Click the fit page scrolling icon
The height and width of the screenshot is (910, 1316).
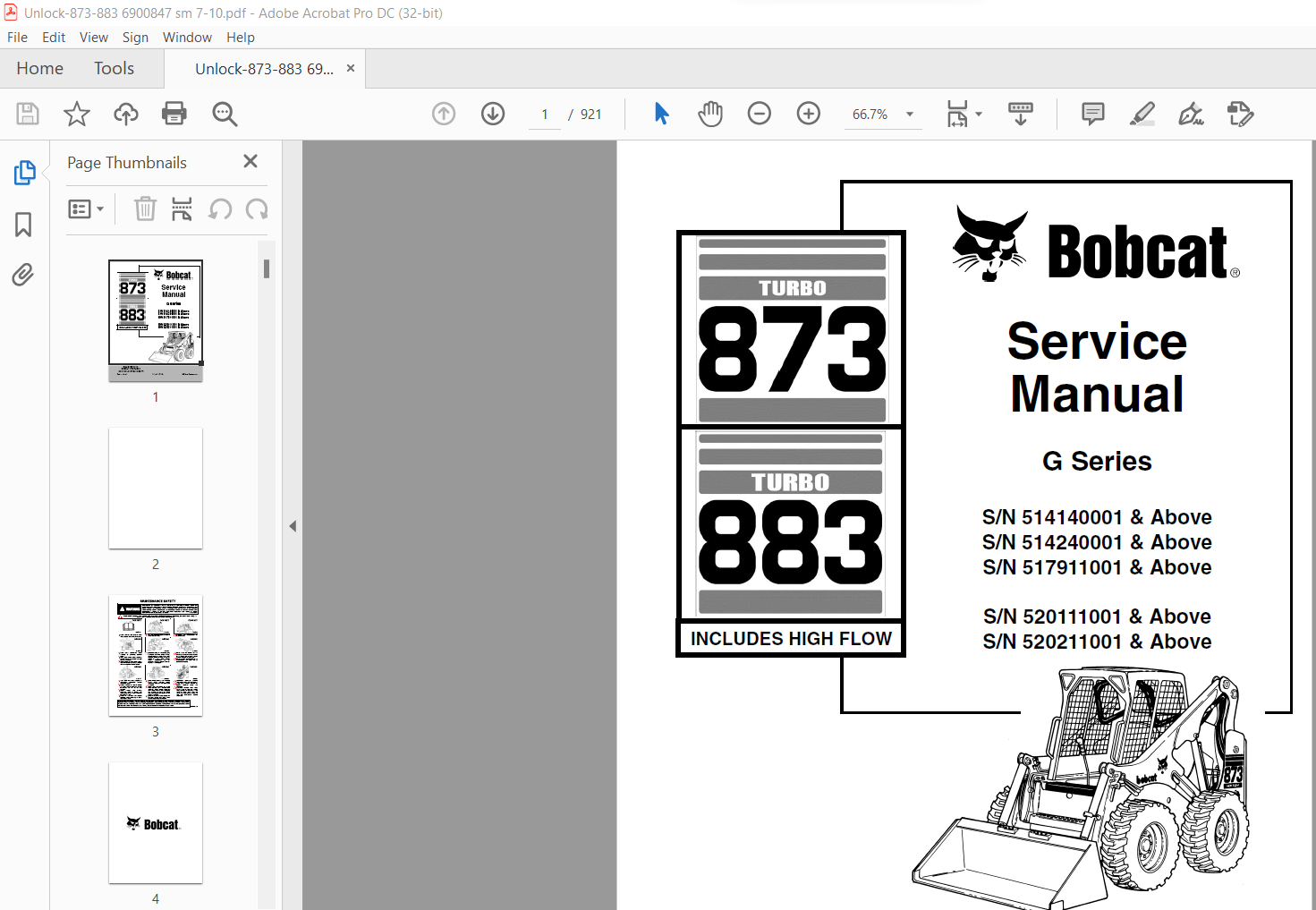pos(957,114)
